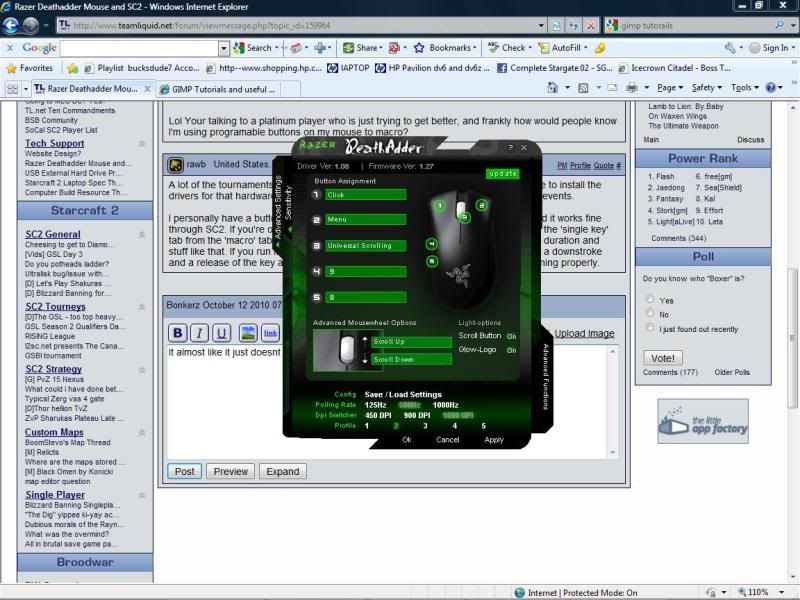This screenshot has width=800, height=600.
Task: Open the Safety menu dropdown
Action: (x=707, y=88)
